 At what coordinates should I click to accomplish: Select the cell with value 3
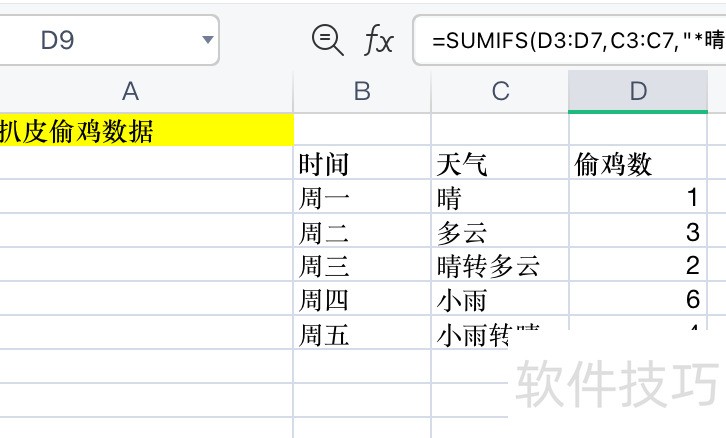638,232
